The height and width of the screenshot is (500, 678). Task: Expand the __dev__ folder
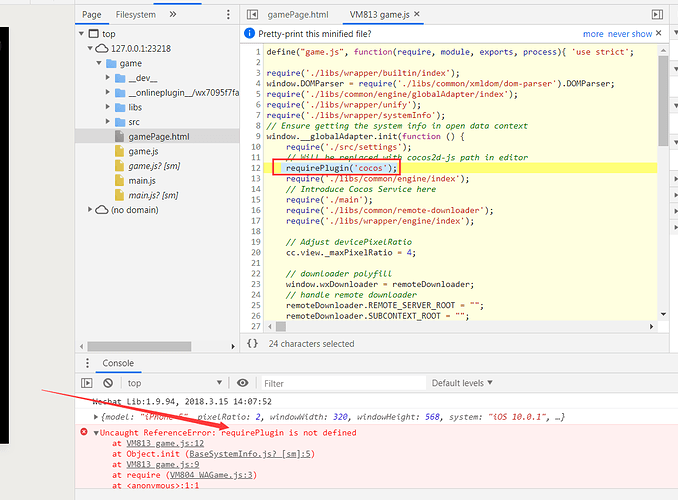[x=108, y=78]
